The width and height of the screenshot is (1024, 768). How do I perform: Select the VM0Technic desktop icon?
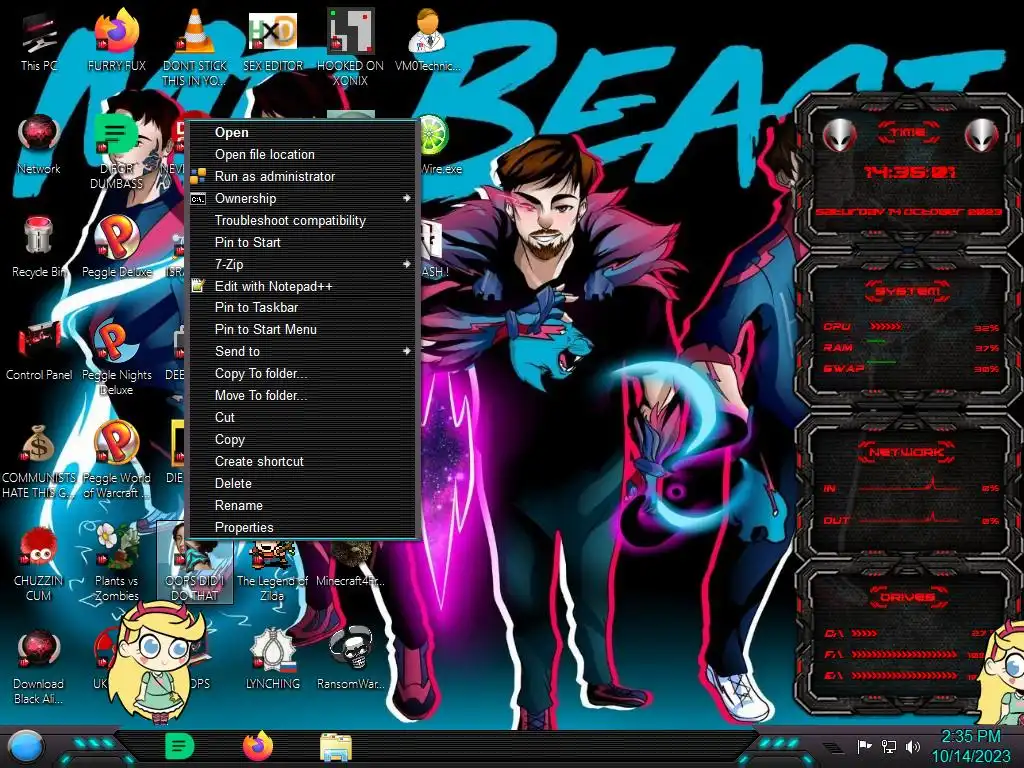(428, 40)
